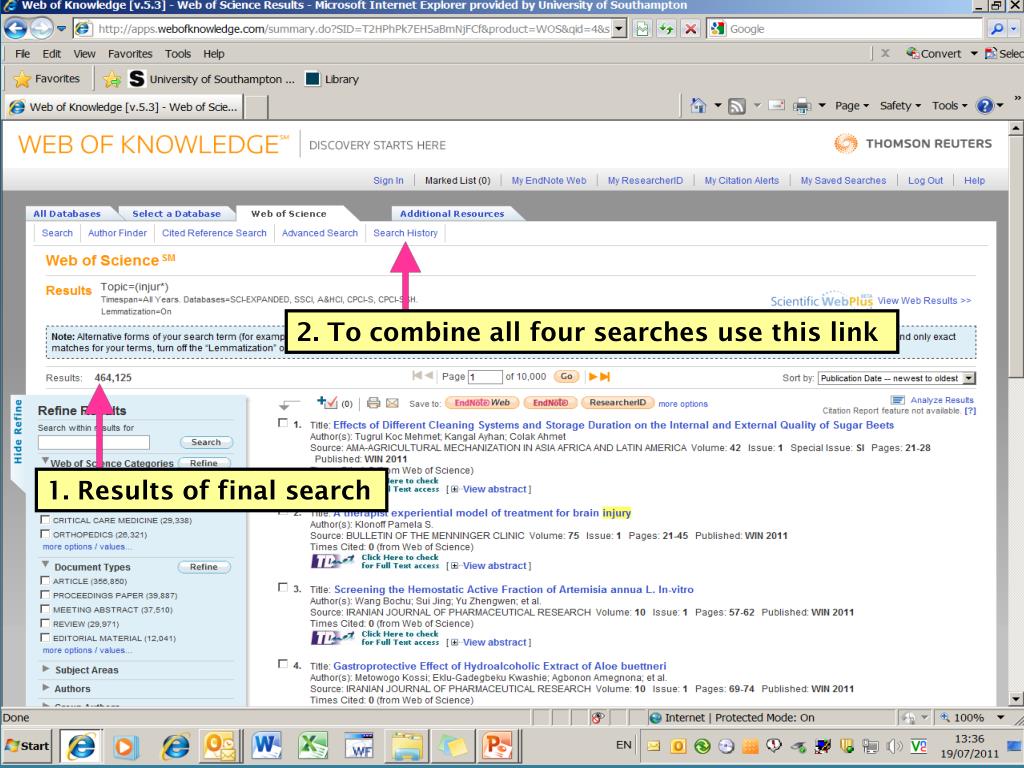This screenshot has height=768, width=1024.
Task: Tick the MEETING ABSTRACT checkbox
Action: [x=45, y=609]
